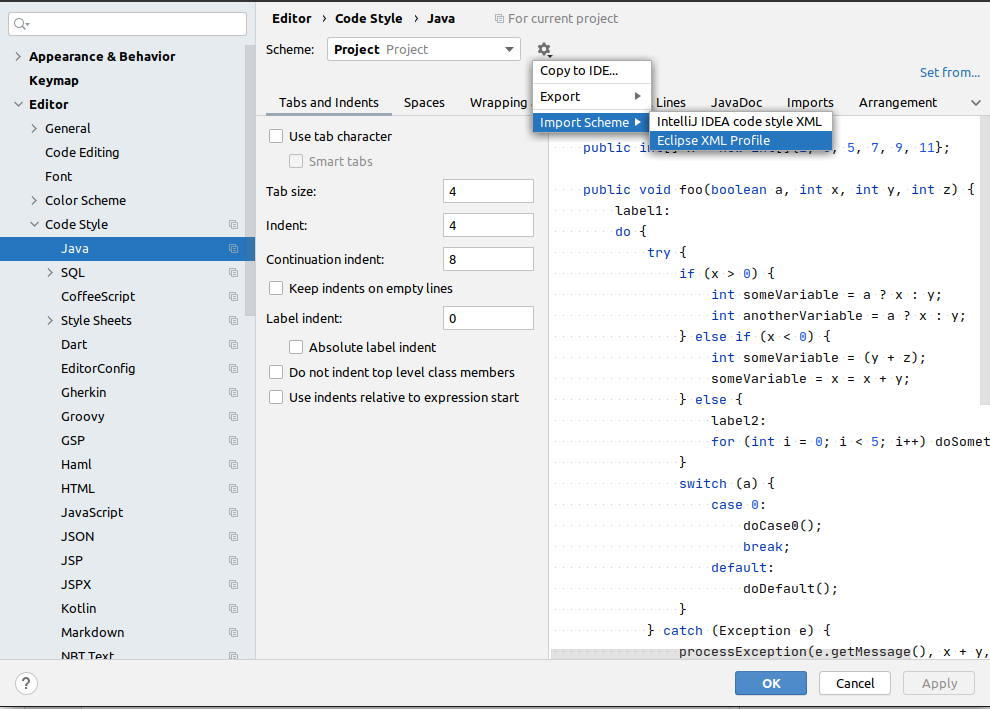Click project-level icon on JavaScript row
Viewport: 990px width, 709px height.
tap(234, 513)
